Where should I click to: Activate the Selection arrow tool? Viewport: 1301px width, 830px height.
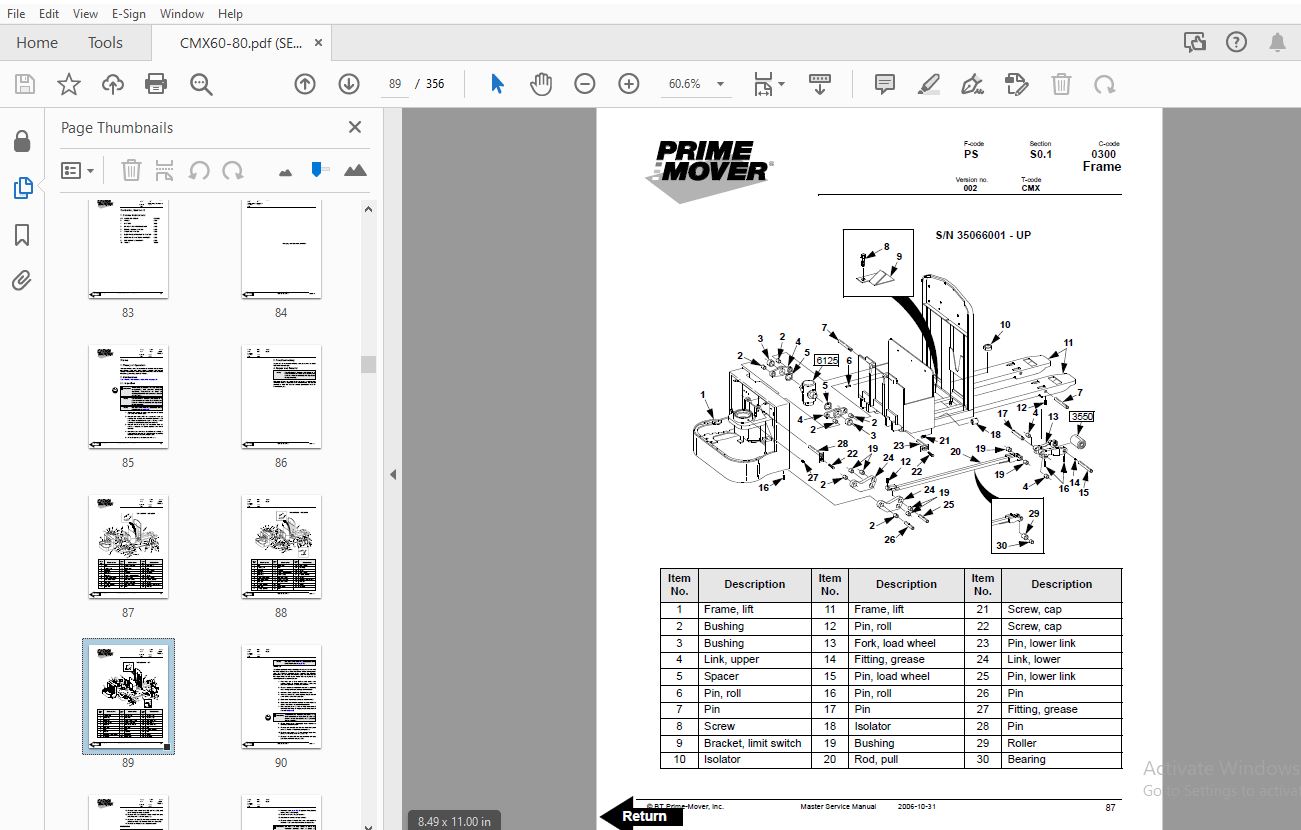click(497, 84)
